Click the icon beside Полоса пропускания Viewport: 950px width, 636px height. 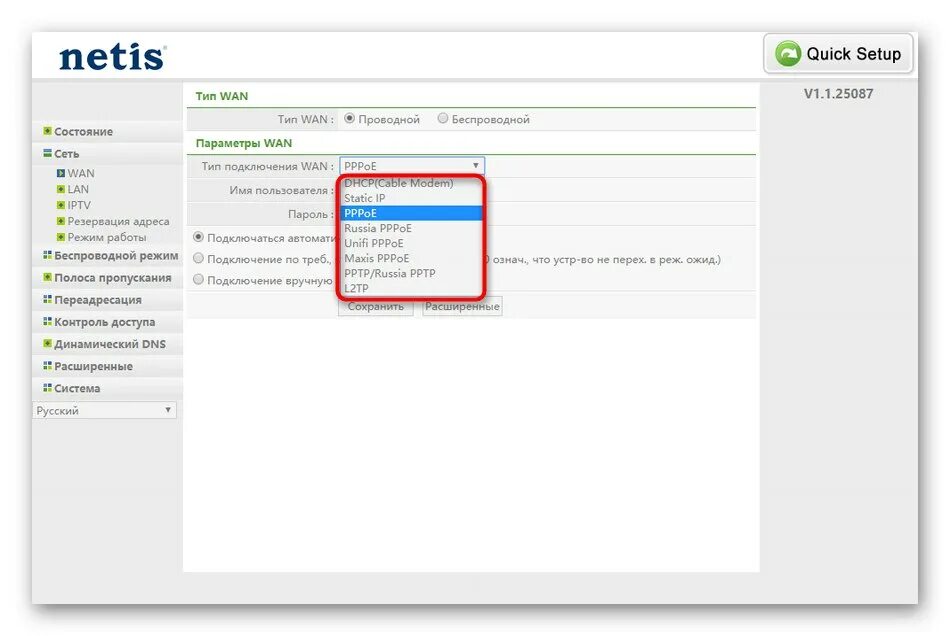(47, 277)
